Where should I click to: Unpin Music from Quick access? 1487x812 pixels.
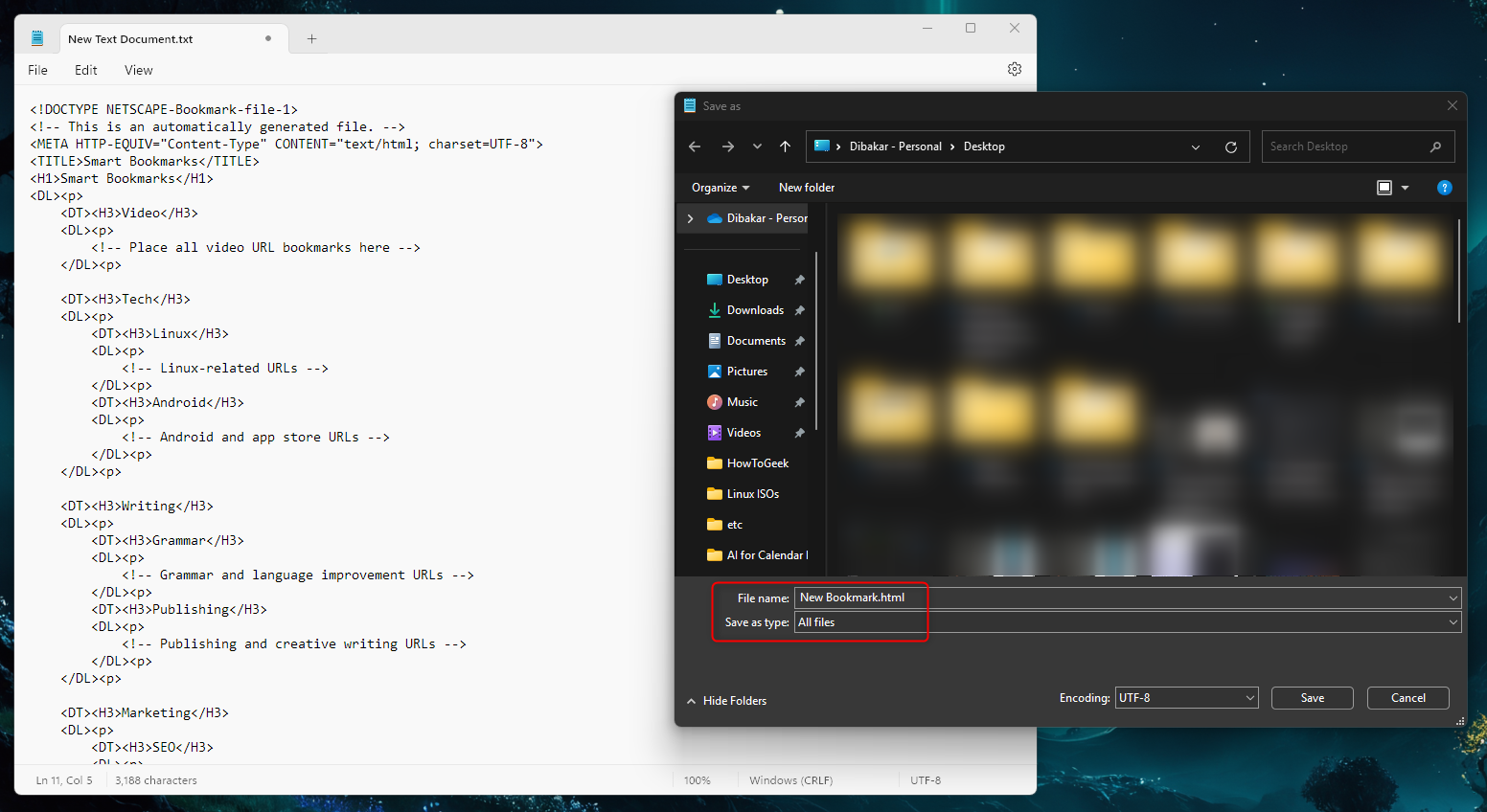click(x=800, y=401)
